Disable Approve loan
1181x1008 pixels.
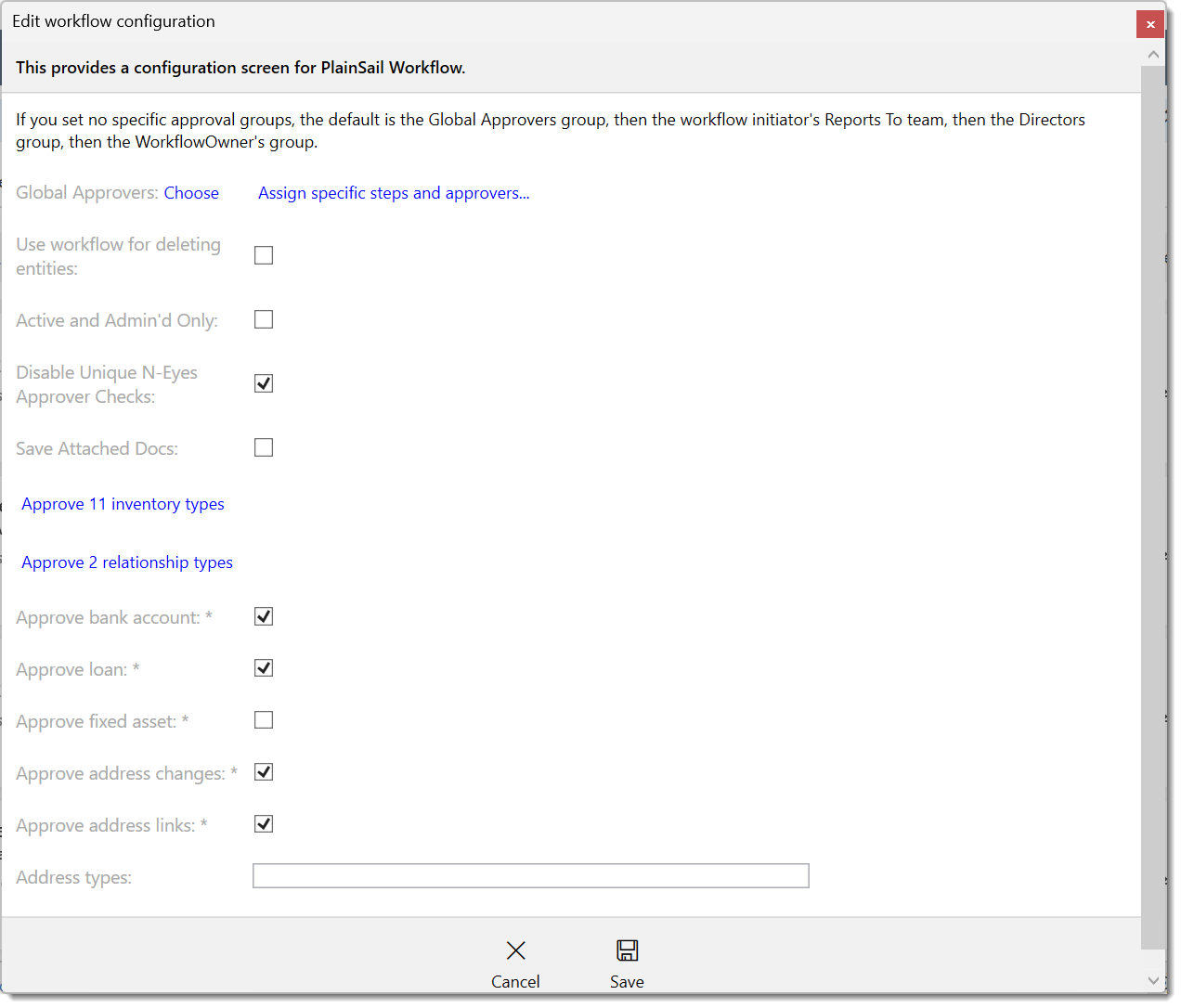click(263, 667)
